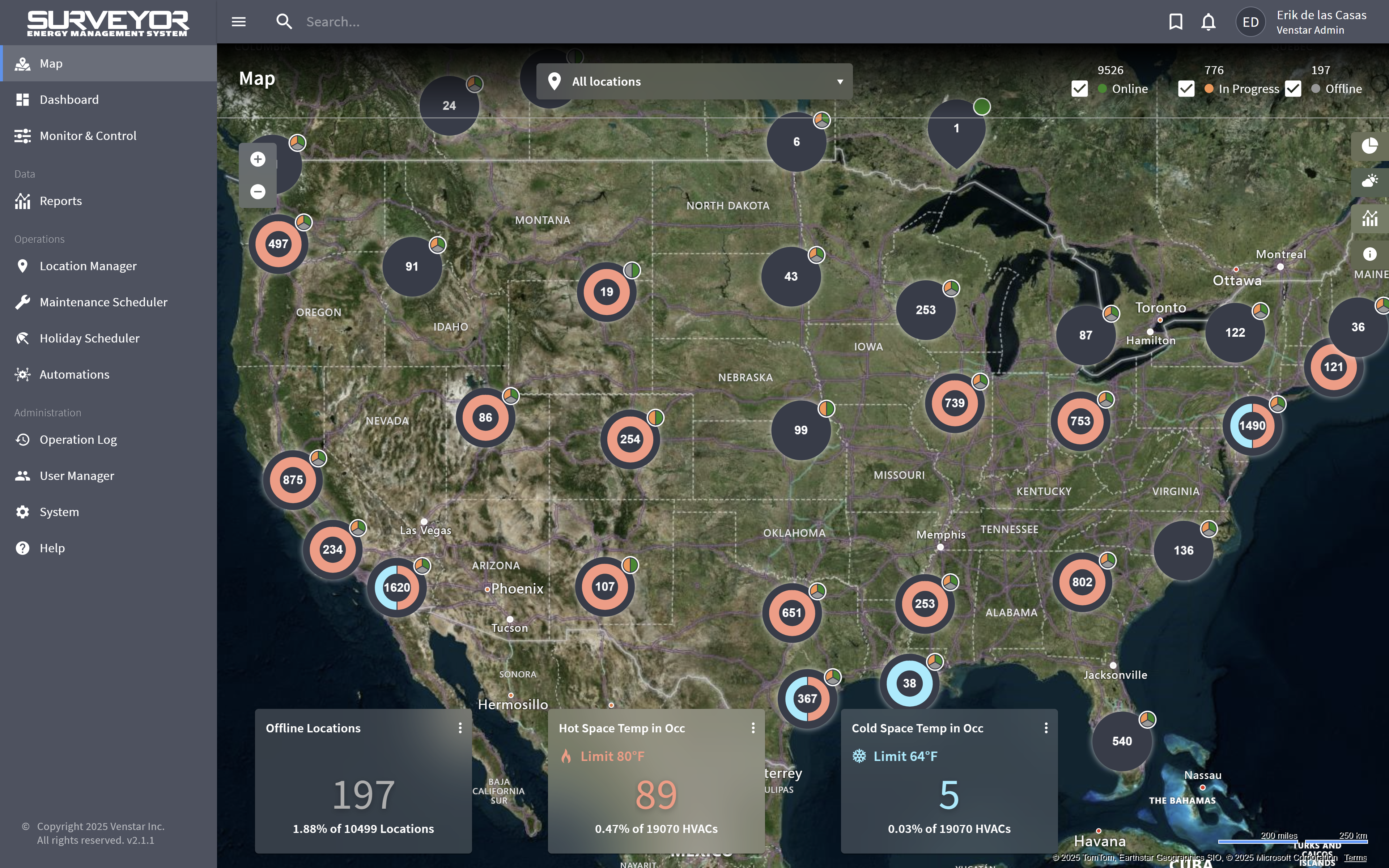The image size is (1389, 868).
Task: Show the weather overlay icon
Action: tap(1369, 182)
